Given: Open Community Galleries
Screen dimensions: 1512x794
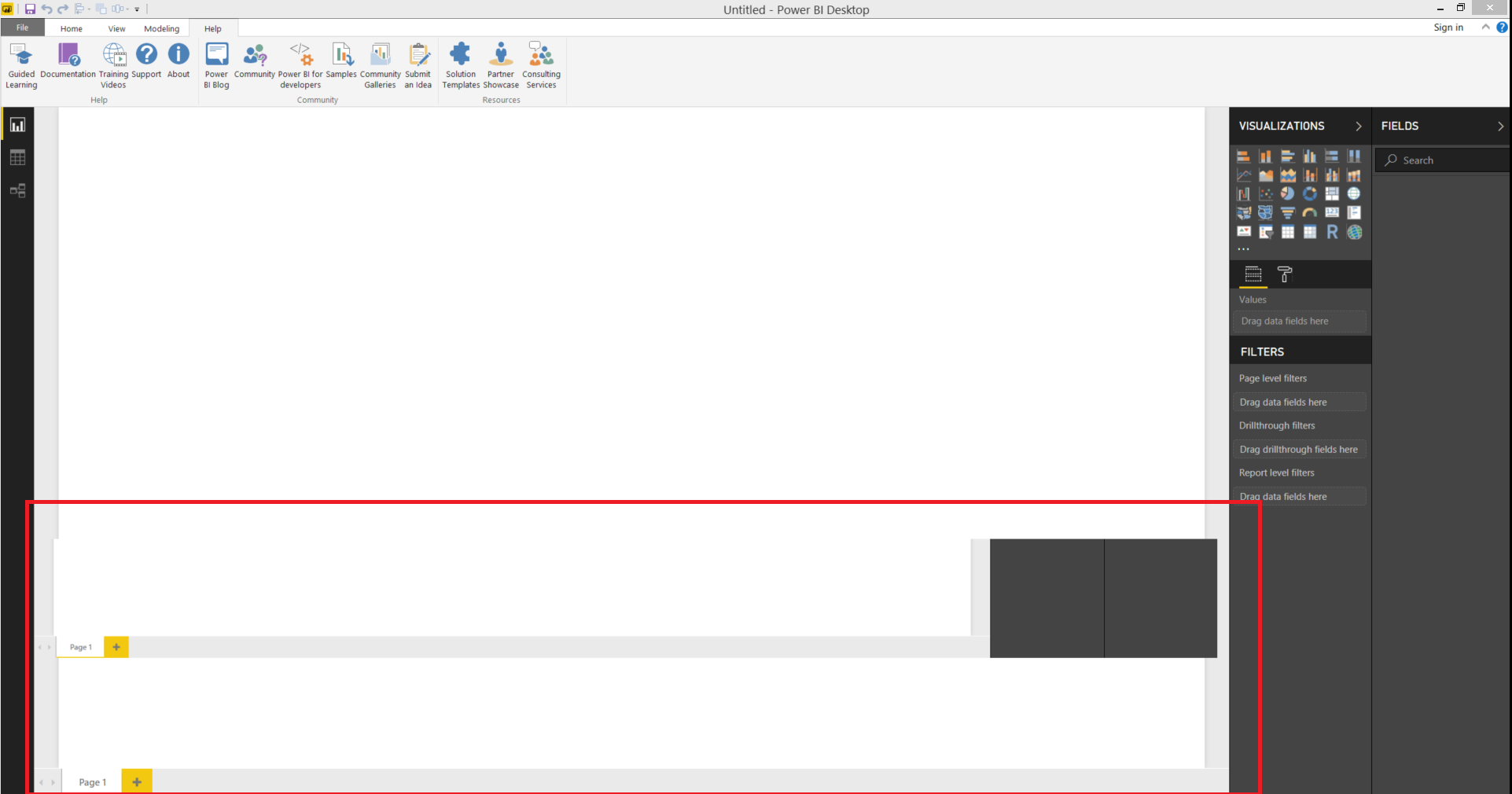Looking at the screenshot, I should (x=381, y=65).
